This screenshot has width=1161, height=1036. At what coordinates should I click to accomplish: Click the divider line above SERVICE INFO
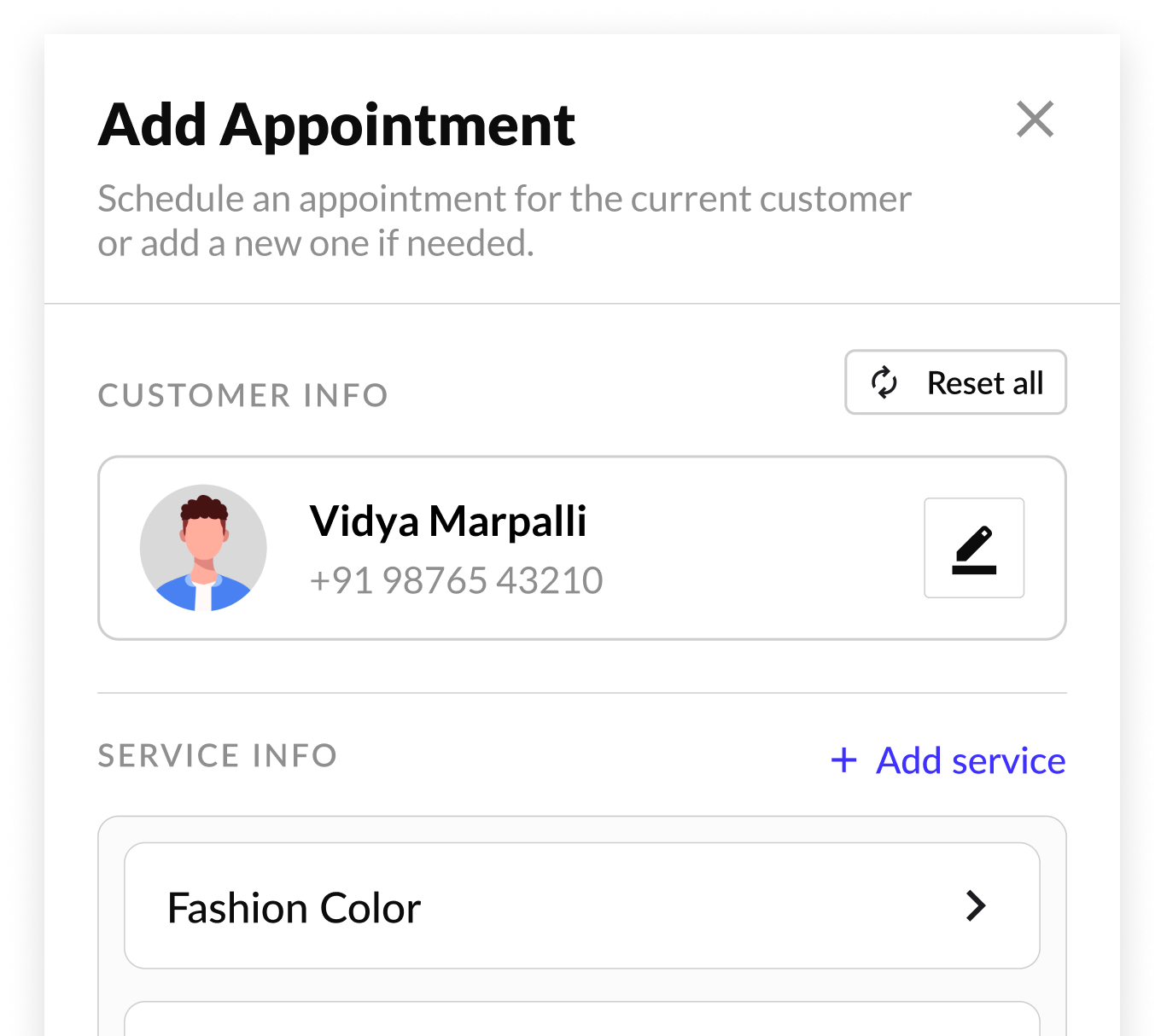(x=583, y=691)
